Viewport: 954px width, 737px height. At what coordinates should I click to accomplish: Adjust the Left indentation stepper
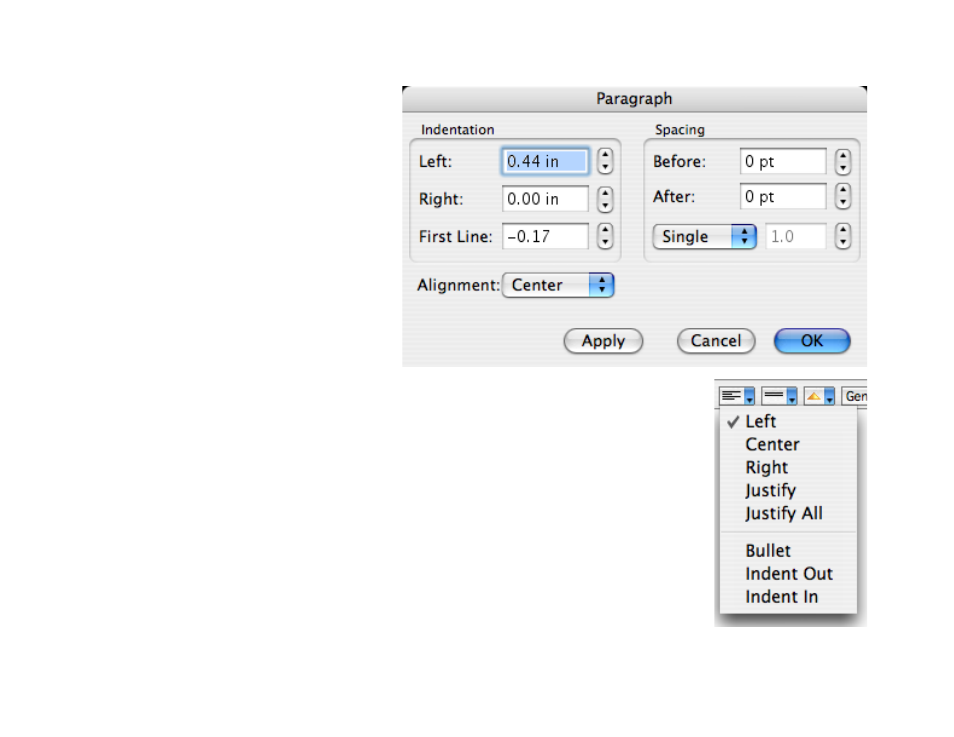[605, 161]
